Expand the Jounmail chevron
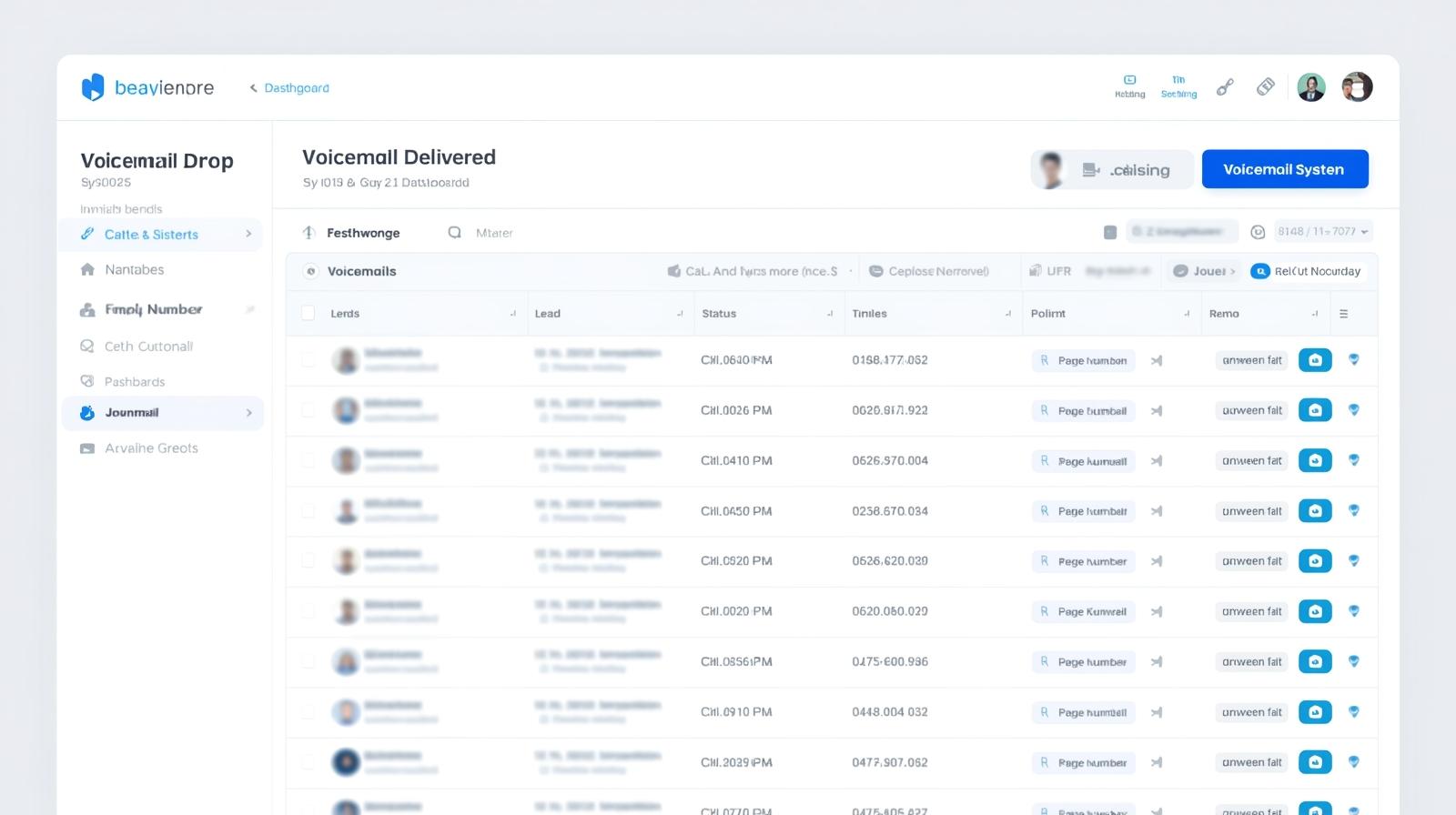Image resolution: width=1456 pixels, height=815 pixels. tap(249, 413)
